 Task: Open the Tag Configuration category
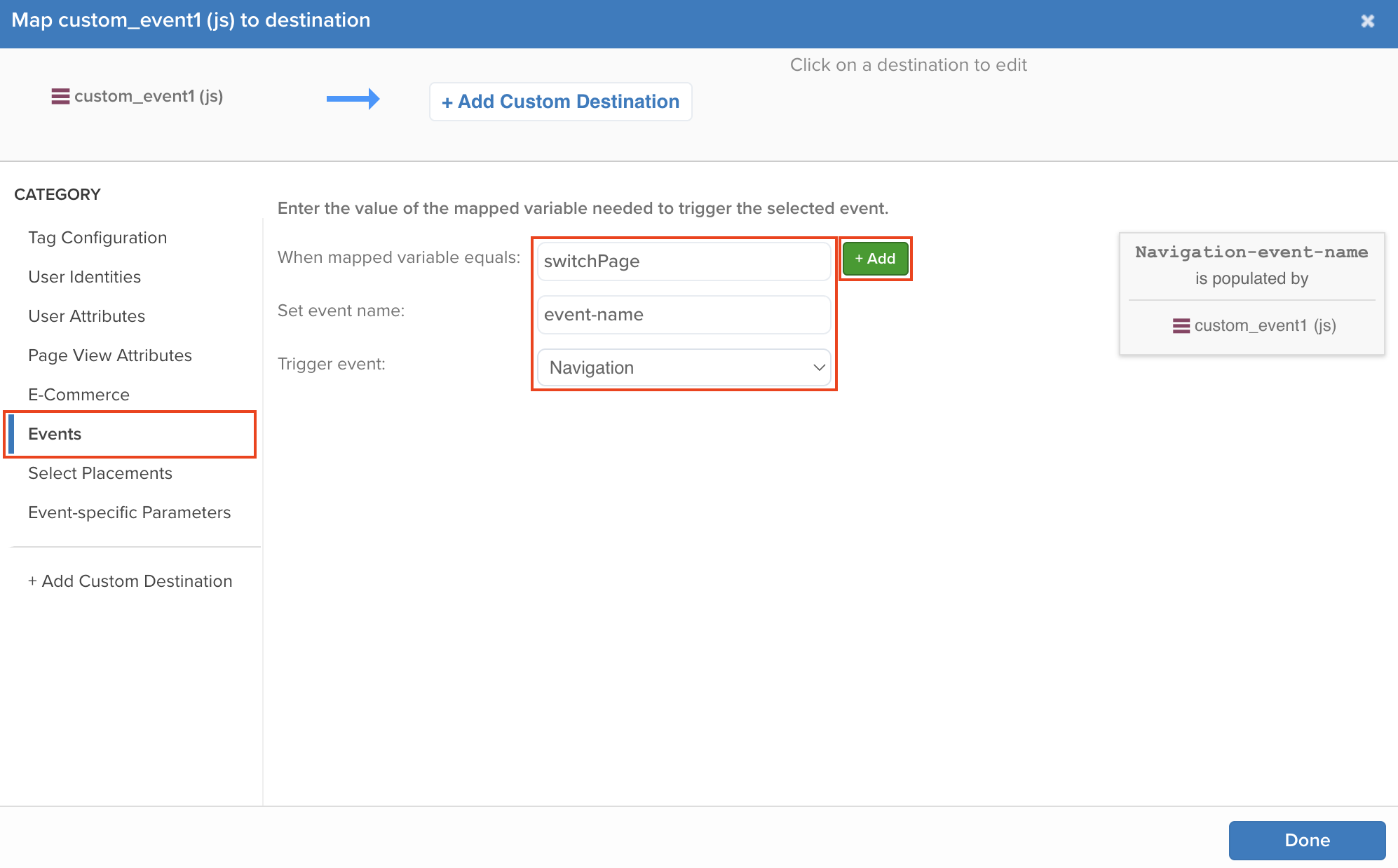[x=97, y=238]
